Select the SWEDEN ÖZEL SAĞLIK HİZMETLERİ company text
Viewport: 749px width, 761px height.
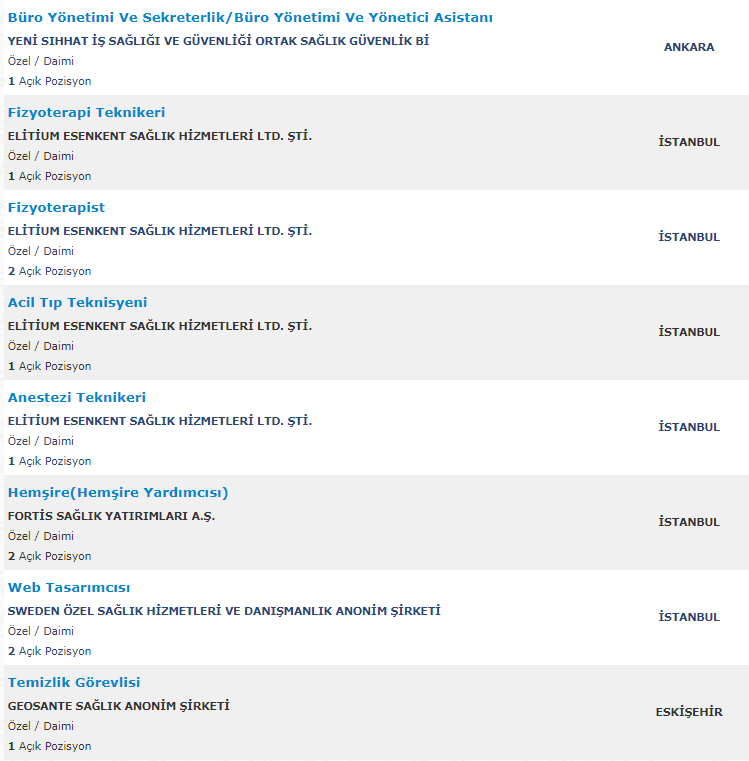(x=224, y=611)
